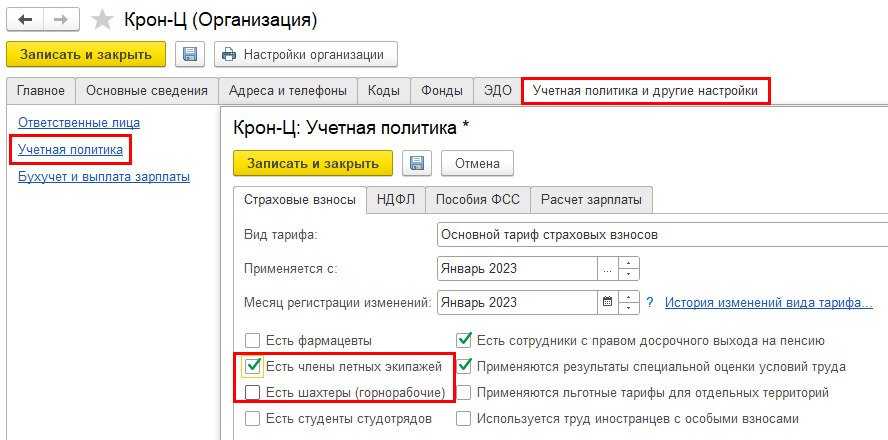Click the Применяется с date input field

(517, 269)
